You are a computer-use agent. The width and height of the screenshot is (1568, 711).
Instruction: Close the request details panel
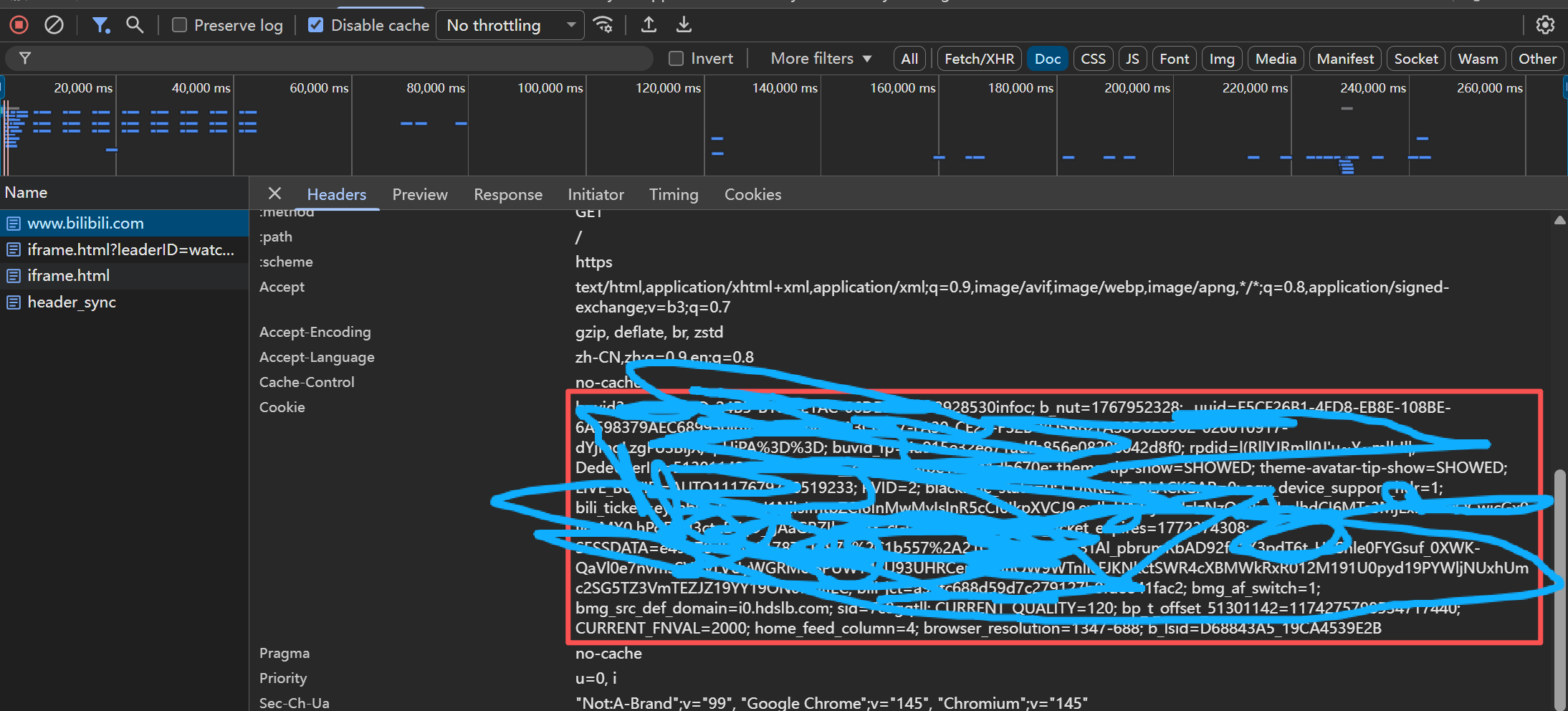[x=274, y=194]
